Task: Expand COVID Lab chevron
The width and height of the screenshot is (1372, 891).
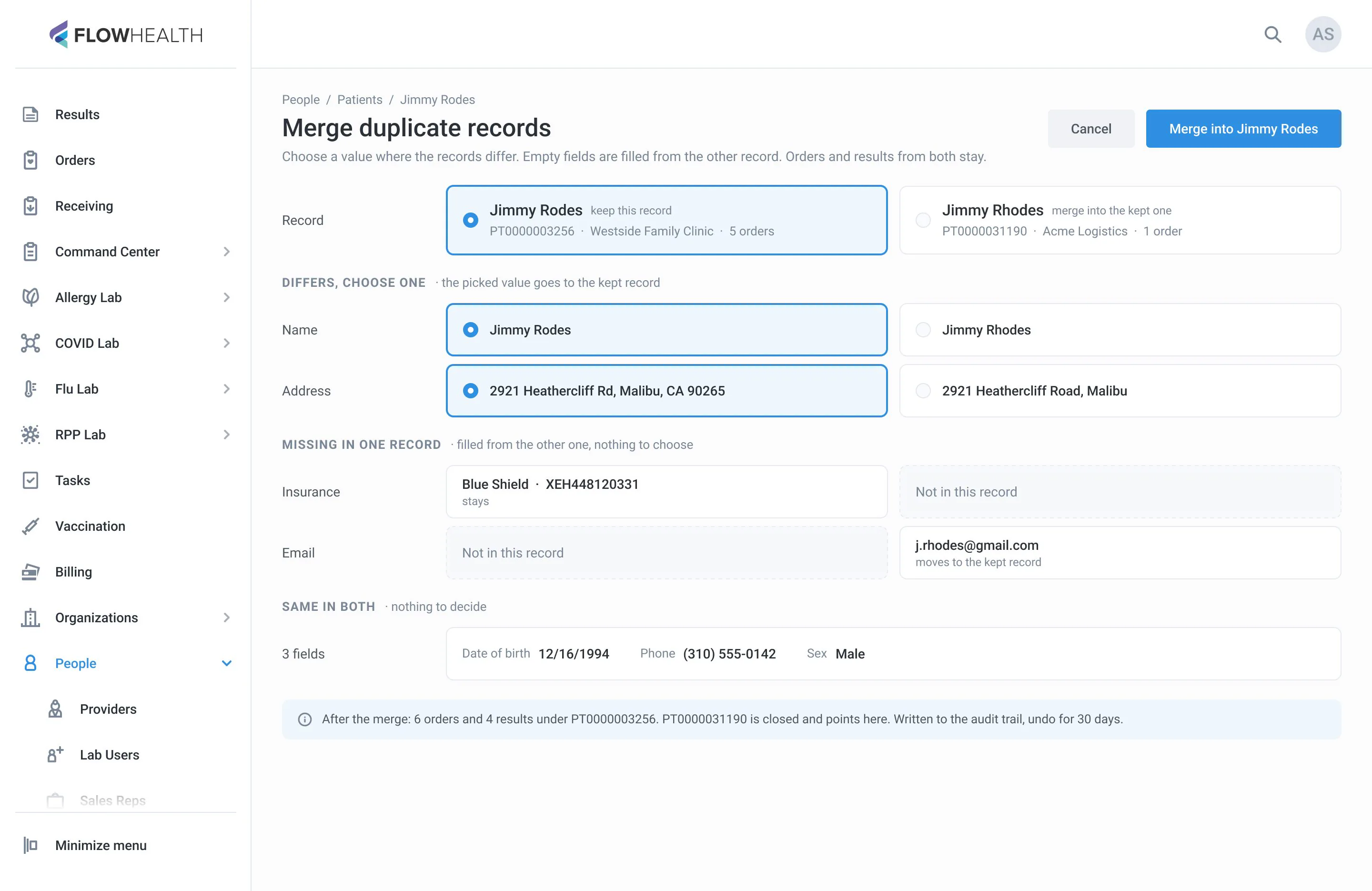Action: [227, 343]
